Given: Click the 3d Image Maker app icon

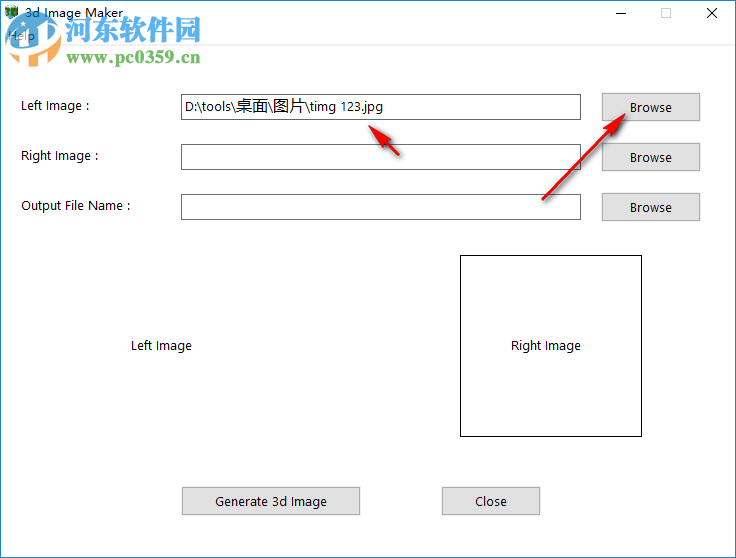Looking at the screenshot, I should pyautogui.click(x=11, y=12).
